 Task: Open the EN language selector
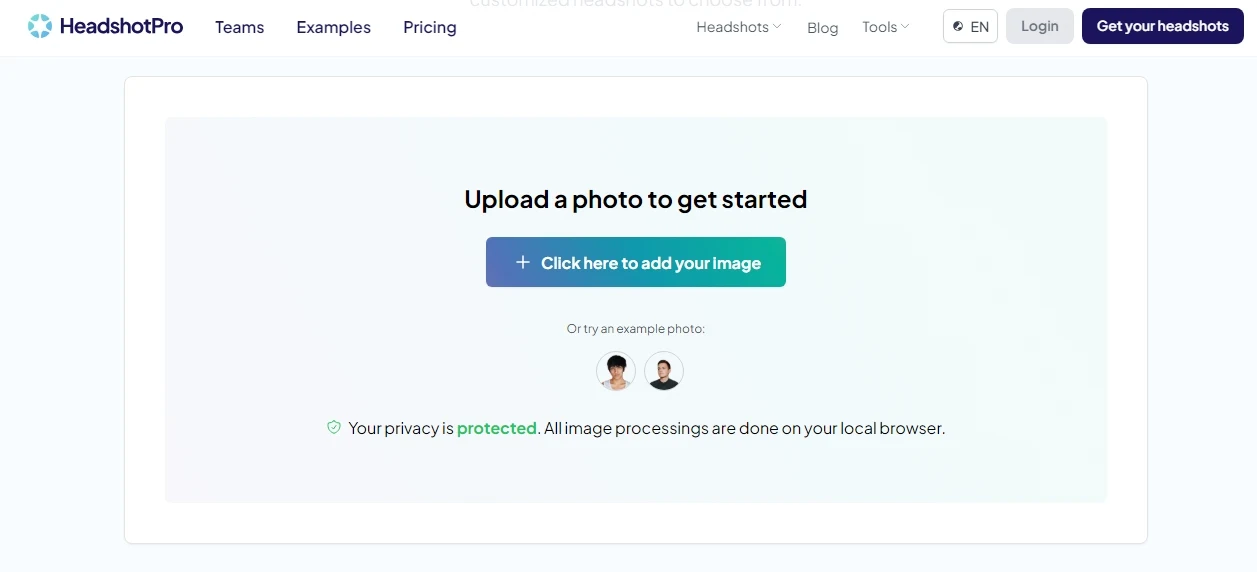[970, 26]
